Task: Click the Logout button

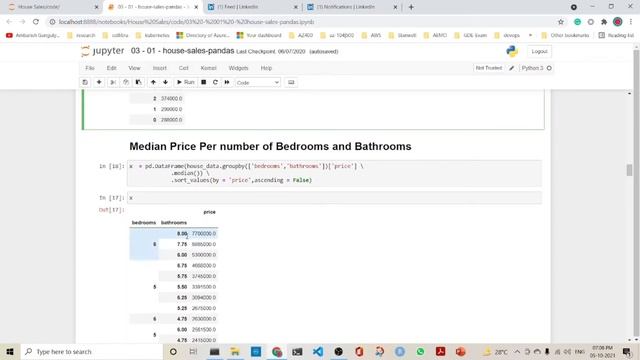Action: tap(539, 51)
